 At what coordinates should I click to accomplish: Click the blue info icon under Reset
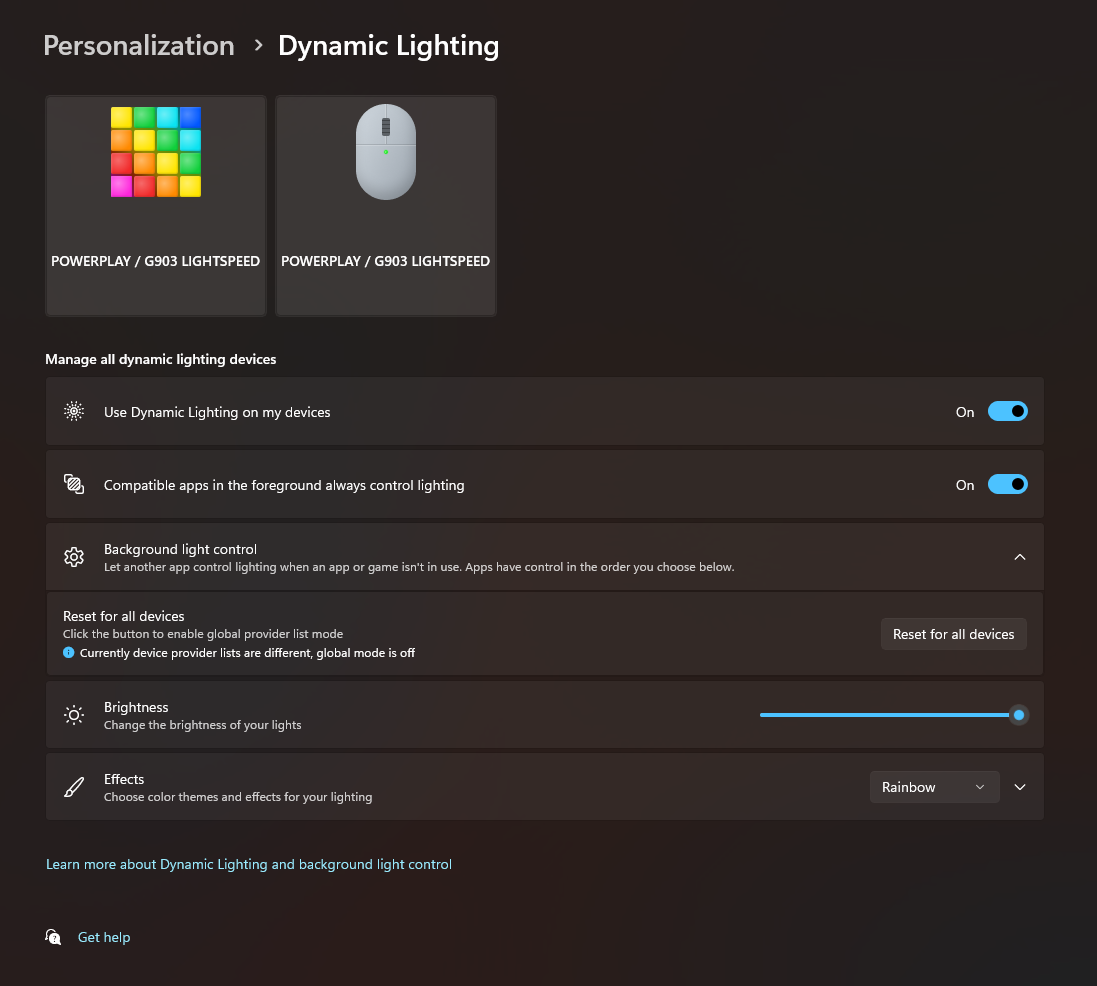click(x=69, y=653)
